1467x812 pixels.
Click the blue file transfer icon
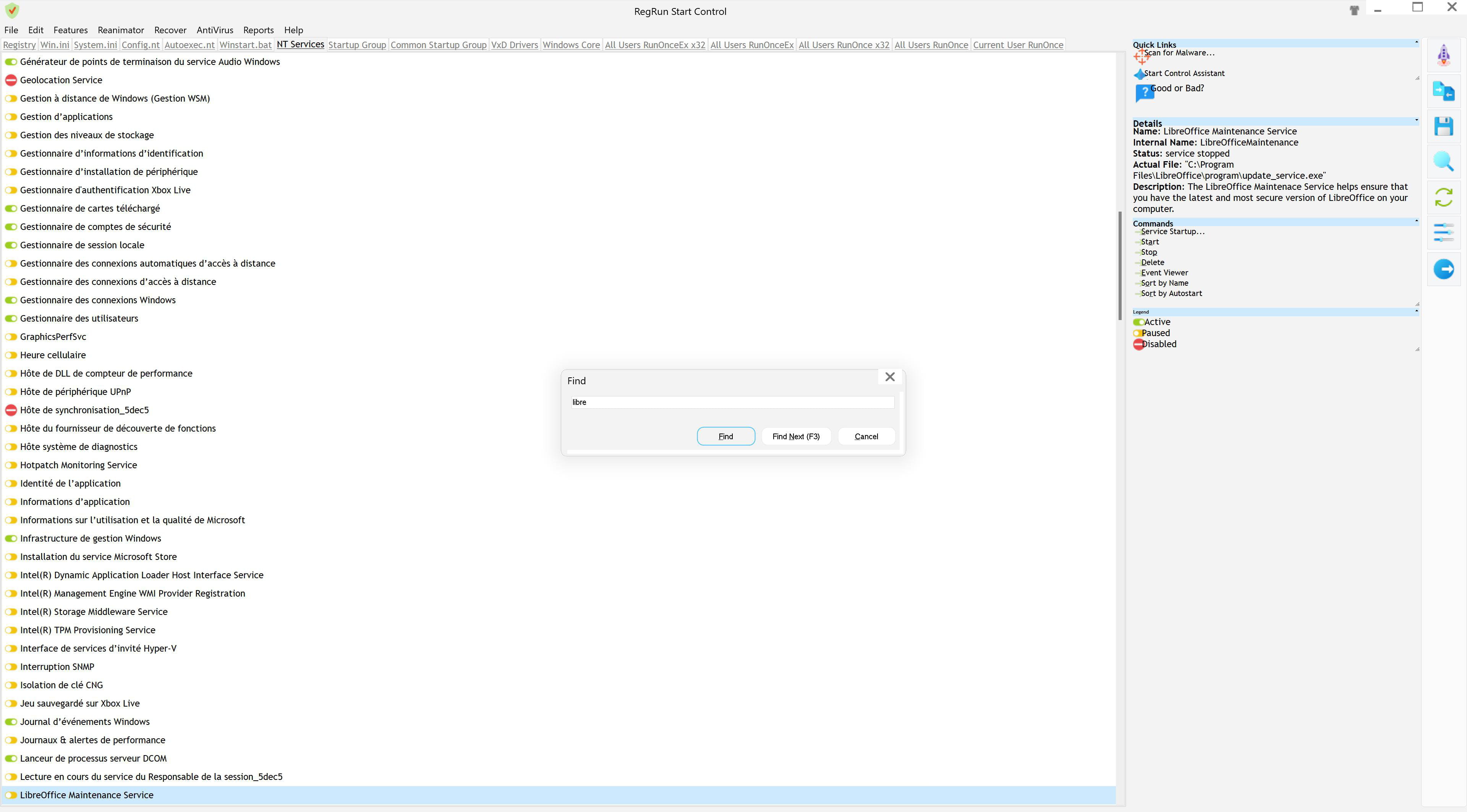(x=1443, y=91)
